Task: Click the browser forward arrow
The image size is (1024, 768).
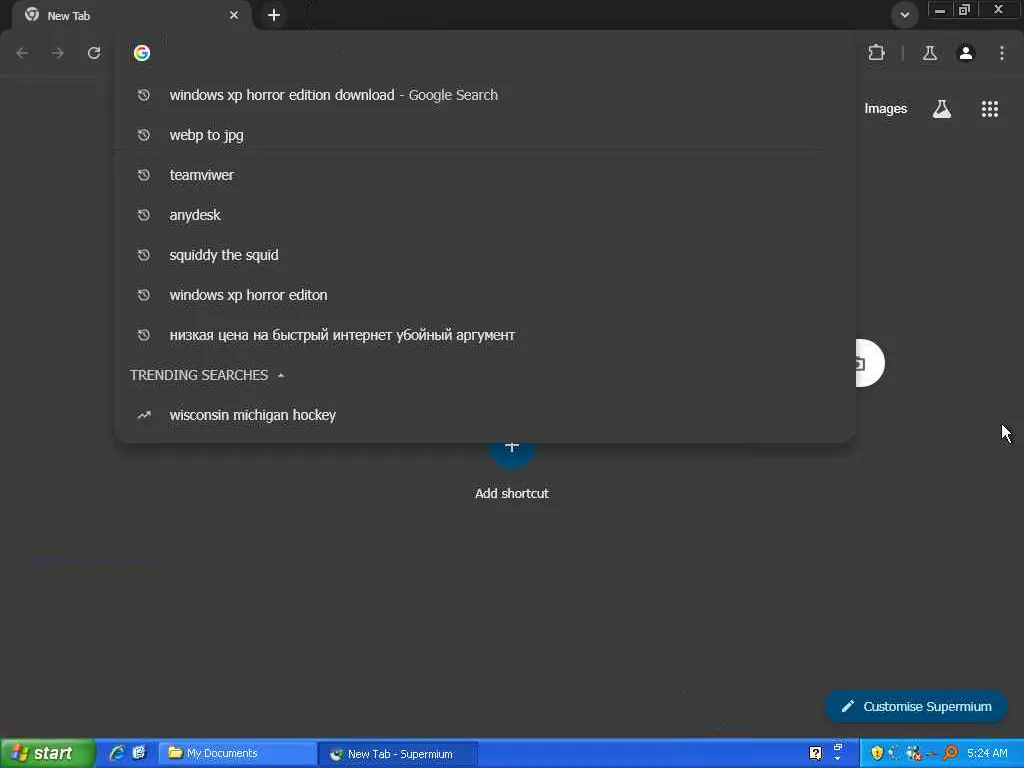Action: pyautogui.click(x=58, y=53)
